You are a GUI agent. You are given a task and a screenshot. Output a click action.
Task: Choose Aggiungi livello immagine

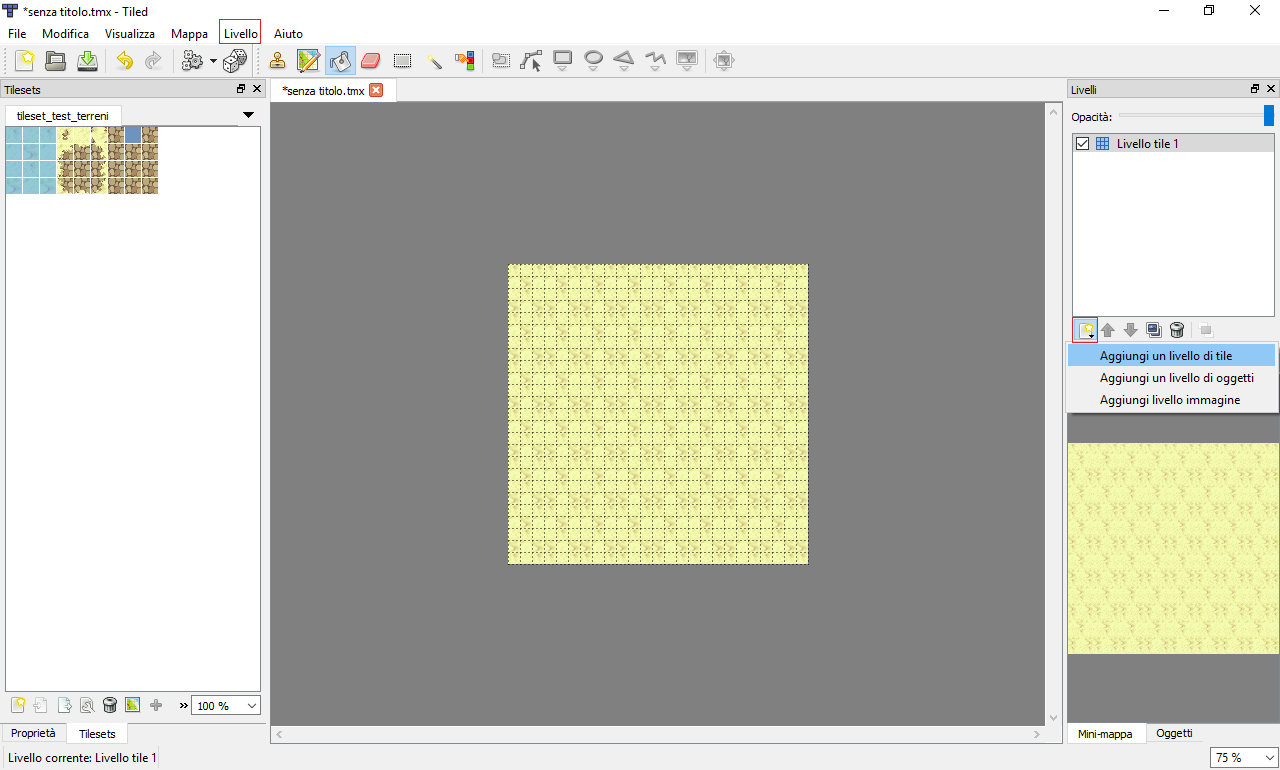(1169, 400)
